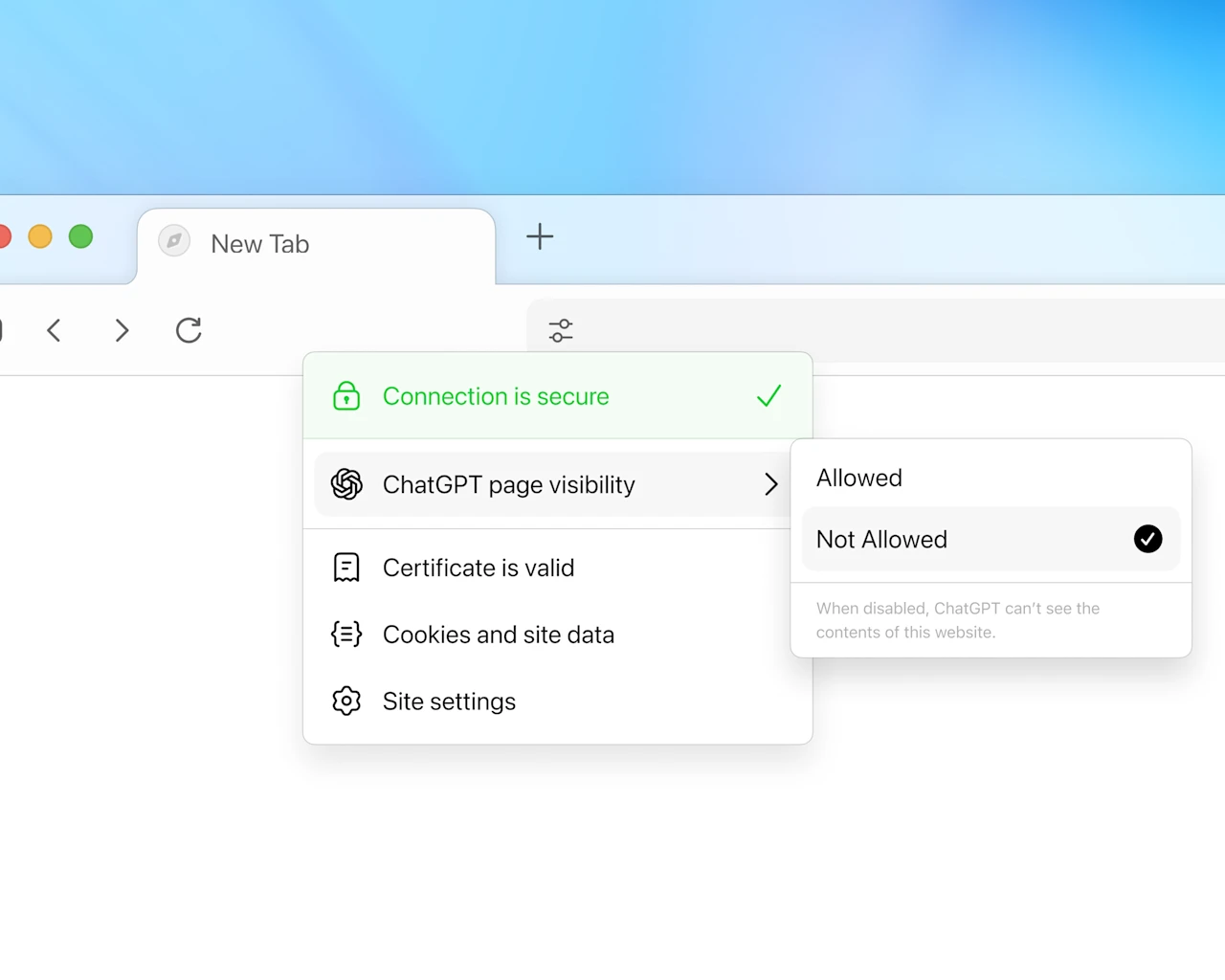Image resolution: width=1225 pixels, height=980 pixels.
Task: Click the cookies braces icon
Action: [345, 634]
